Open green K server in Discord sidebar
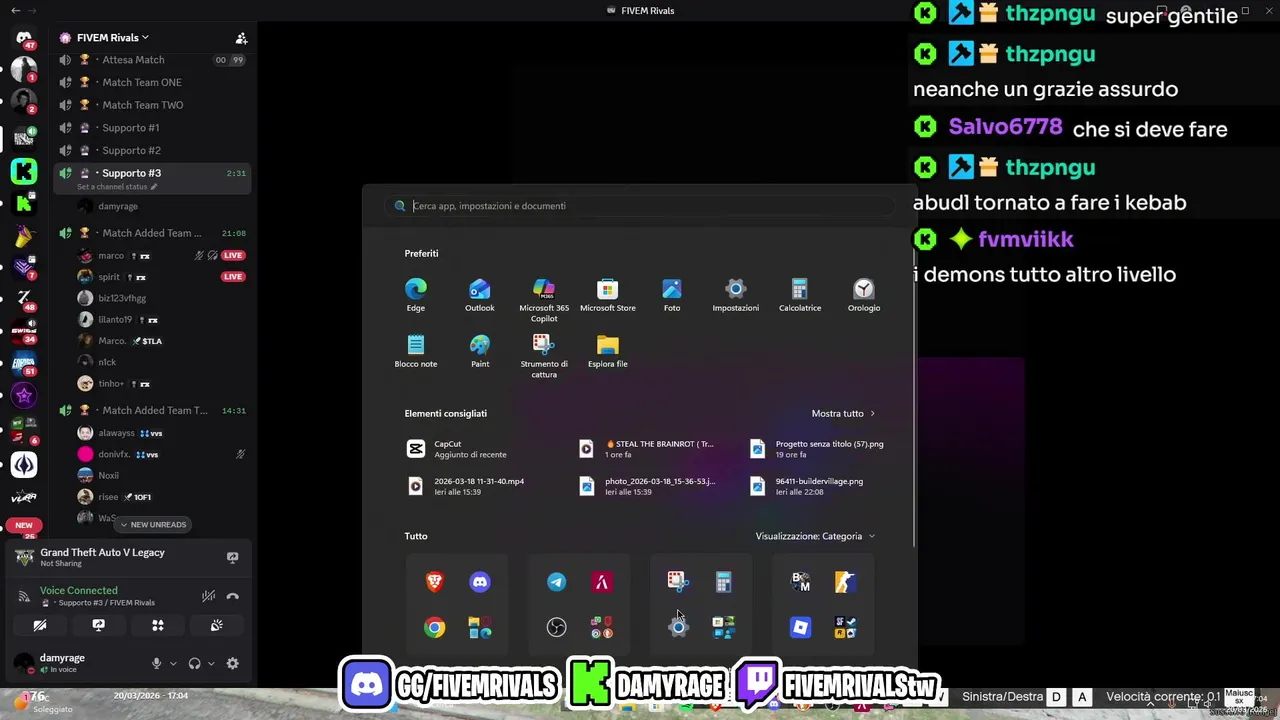 coord(24,171)
